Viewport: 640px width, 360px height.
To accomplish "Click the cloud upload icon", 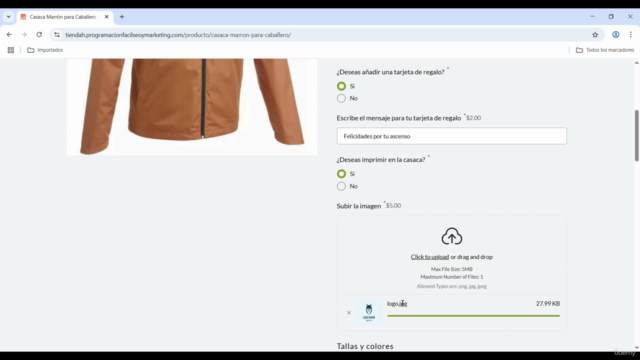I will tap(451, 236).
